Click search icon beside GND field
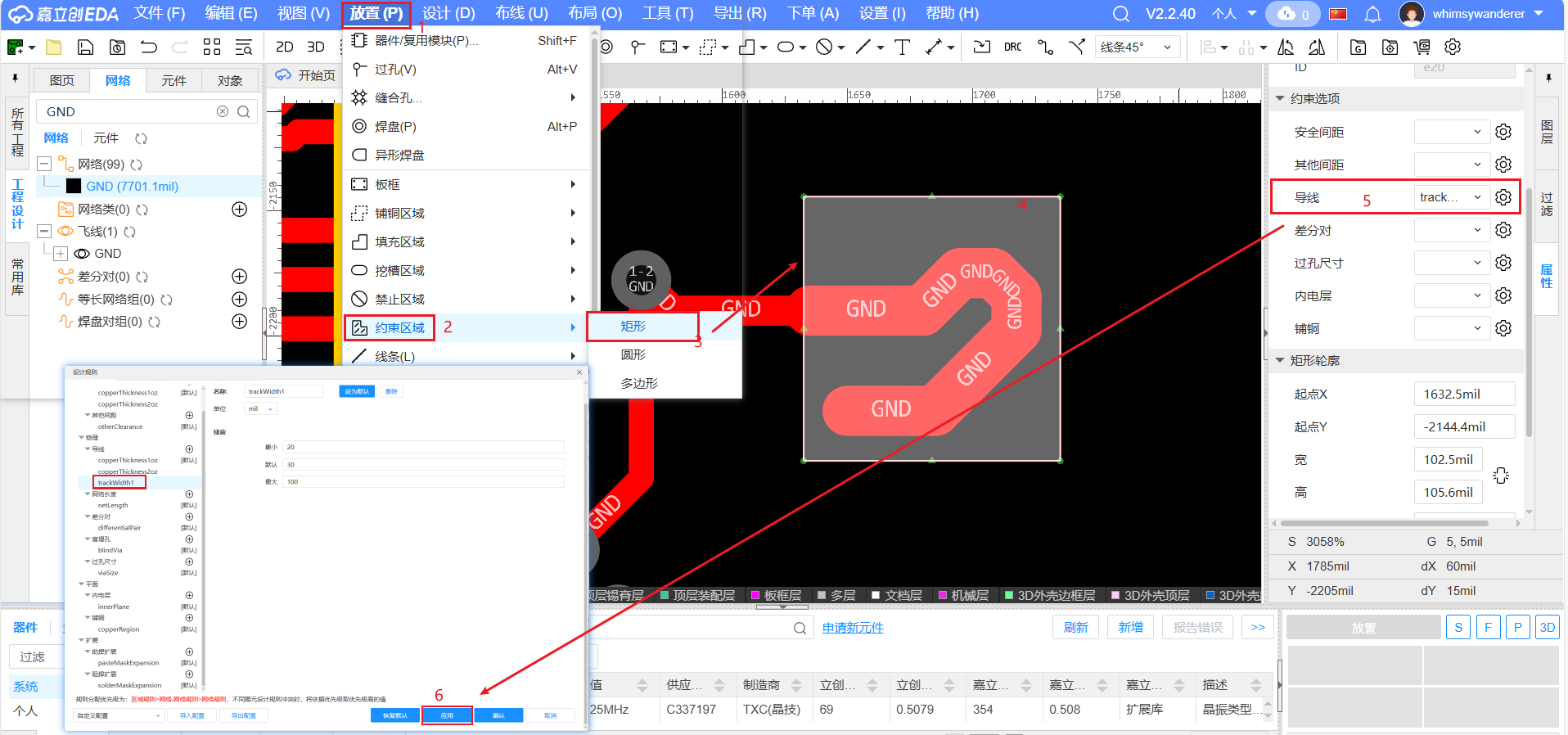Viewport: 1568px width, 735px height. (x=244, y=111)
